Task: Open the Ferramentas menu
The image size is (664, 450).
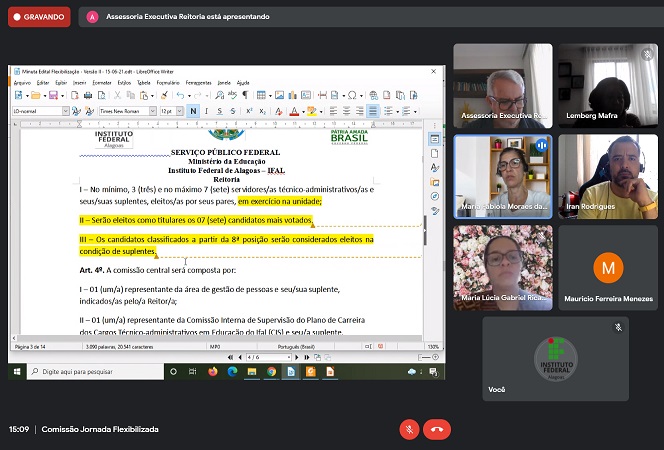Action: click(x=198, y=82)
